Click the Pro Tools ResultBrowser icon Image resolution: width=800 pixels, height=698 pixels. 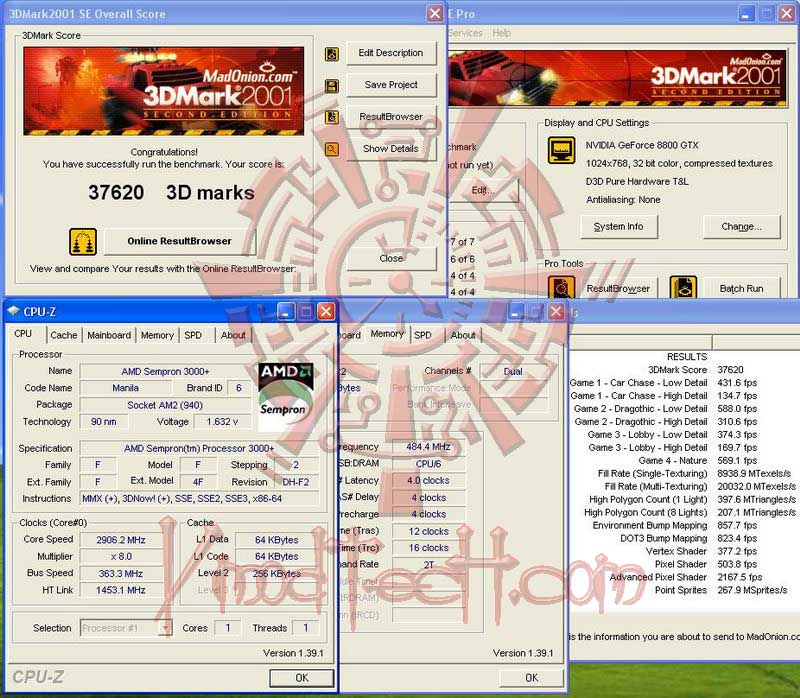point(561,288)
